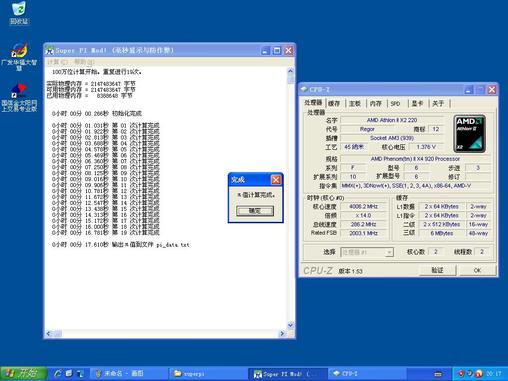Click the code name value 'Regor'
This screenshot has height=381, width=508.
(367, 129)
